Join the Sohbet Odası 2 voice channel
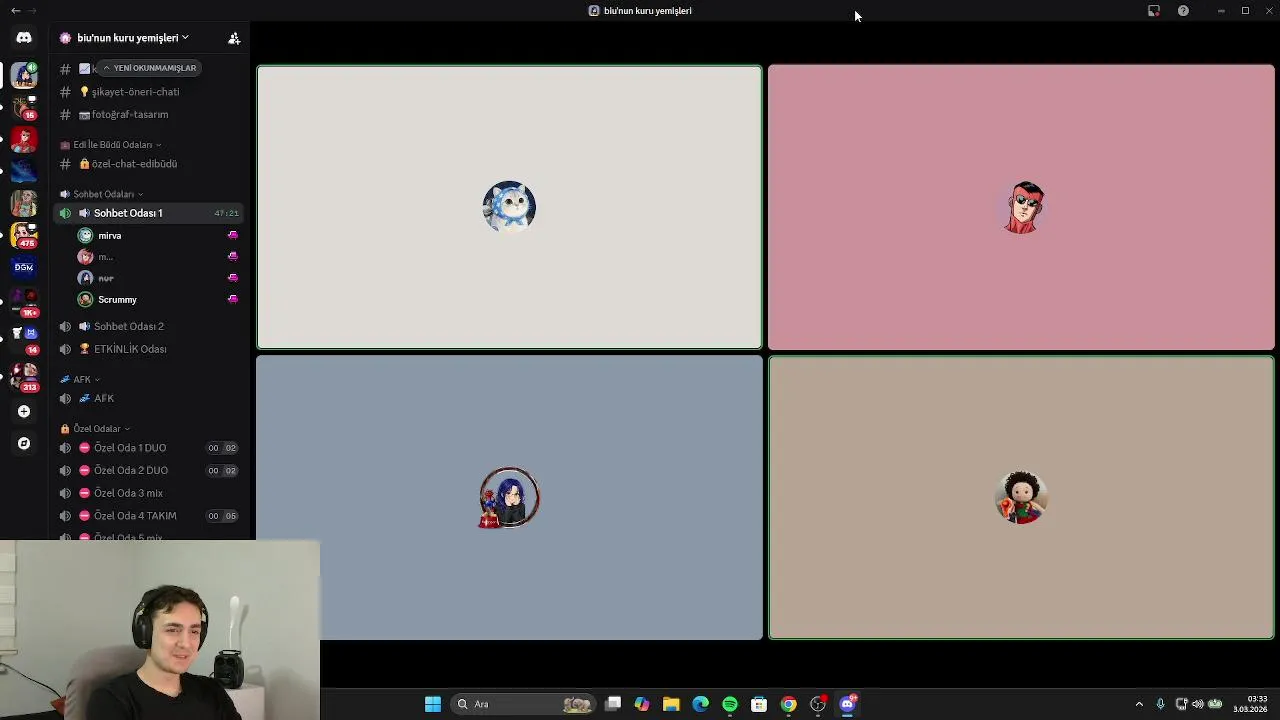 point(128,326)
